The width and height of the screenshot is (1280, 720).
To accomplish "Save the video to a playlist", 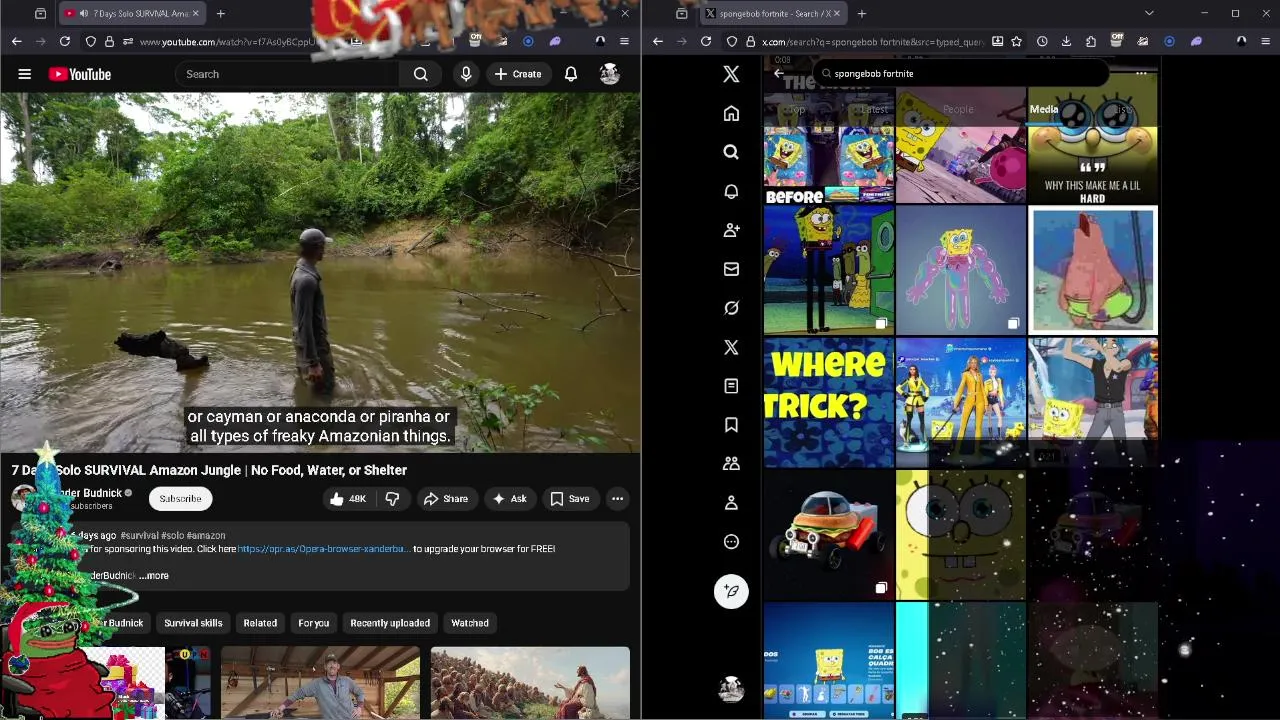I will tap(569, 499).
